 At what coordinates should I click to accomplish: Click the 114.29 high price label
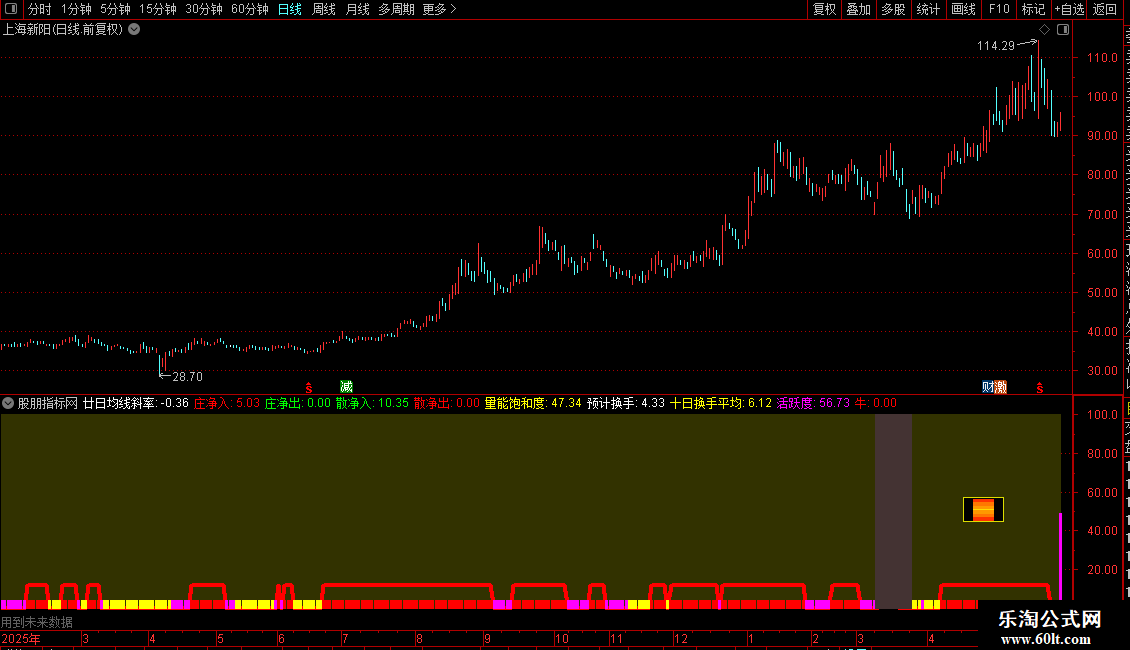pos(996,45)
